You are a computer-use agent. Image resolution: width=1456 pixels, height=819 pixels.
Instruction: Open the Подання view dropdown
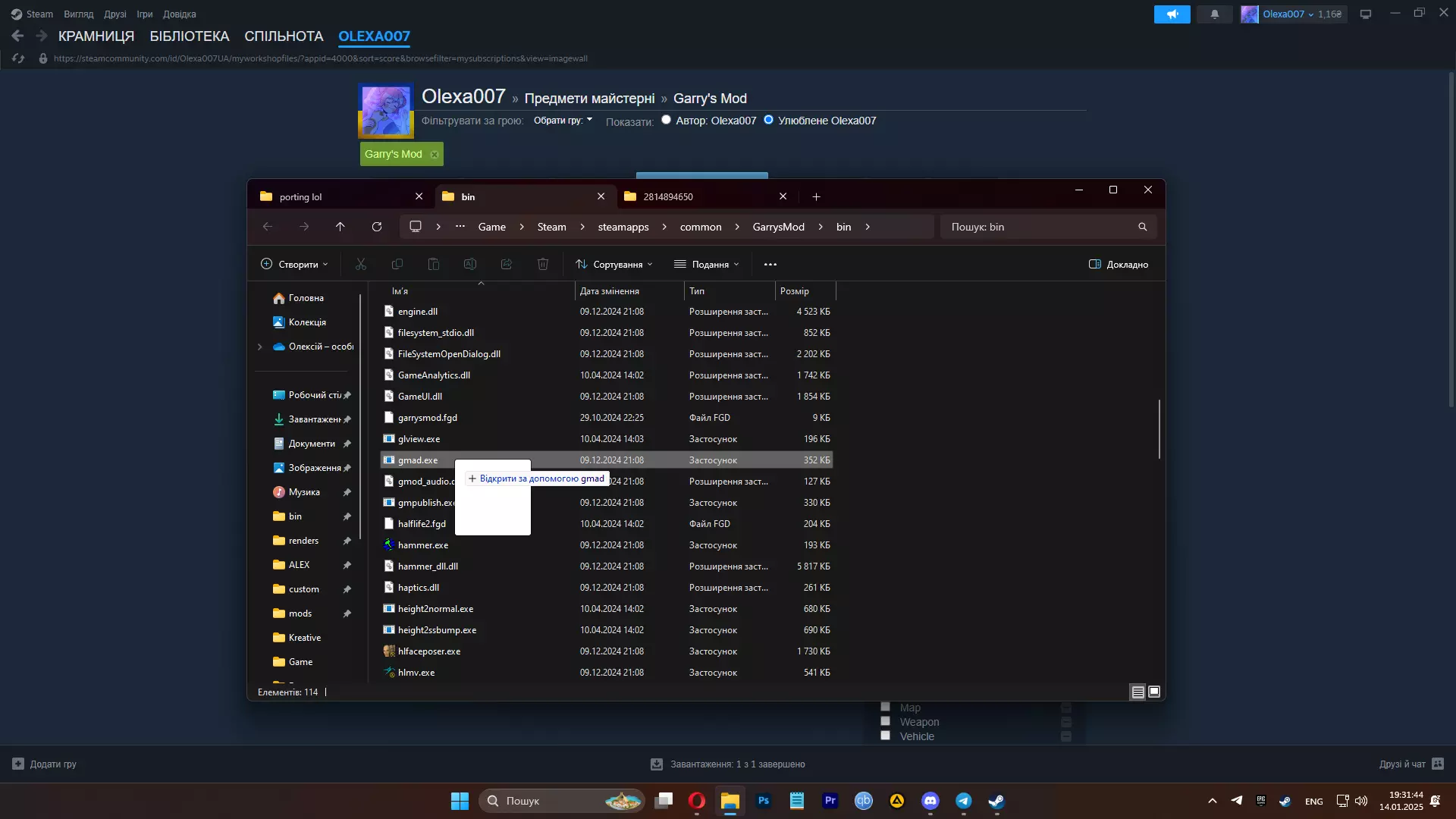707,265
